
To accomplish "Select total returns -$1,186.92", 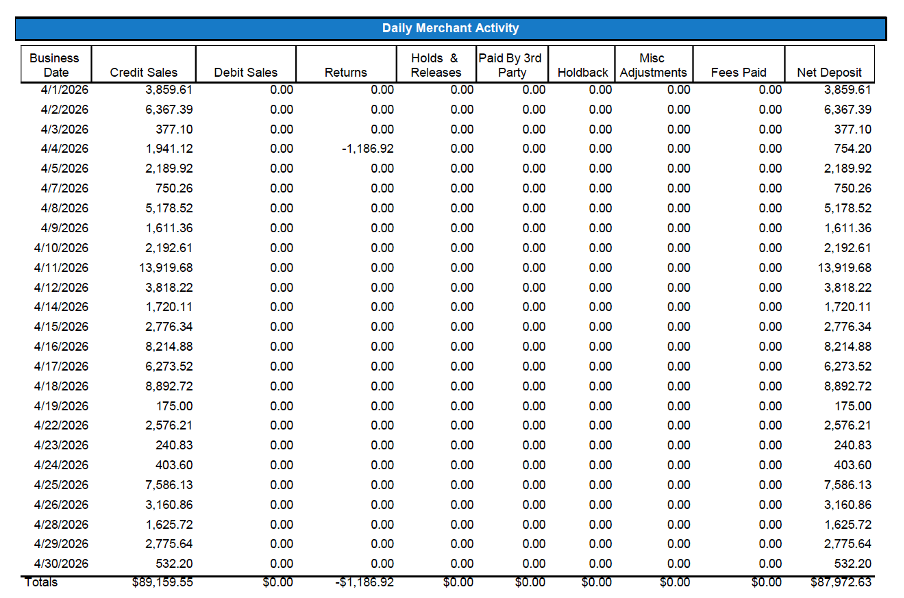I will click(364, 582).
